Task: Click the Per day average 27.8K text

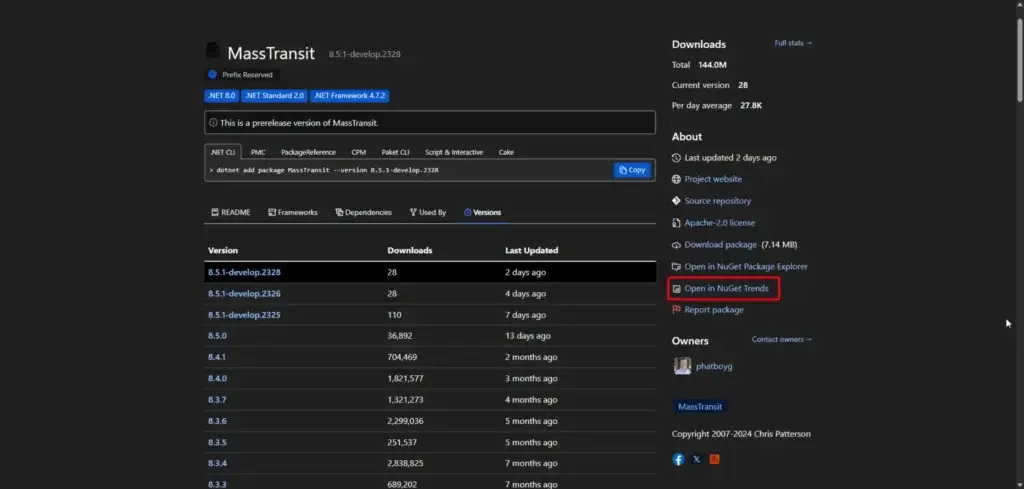Action: [x=717, y=105]
